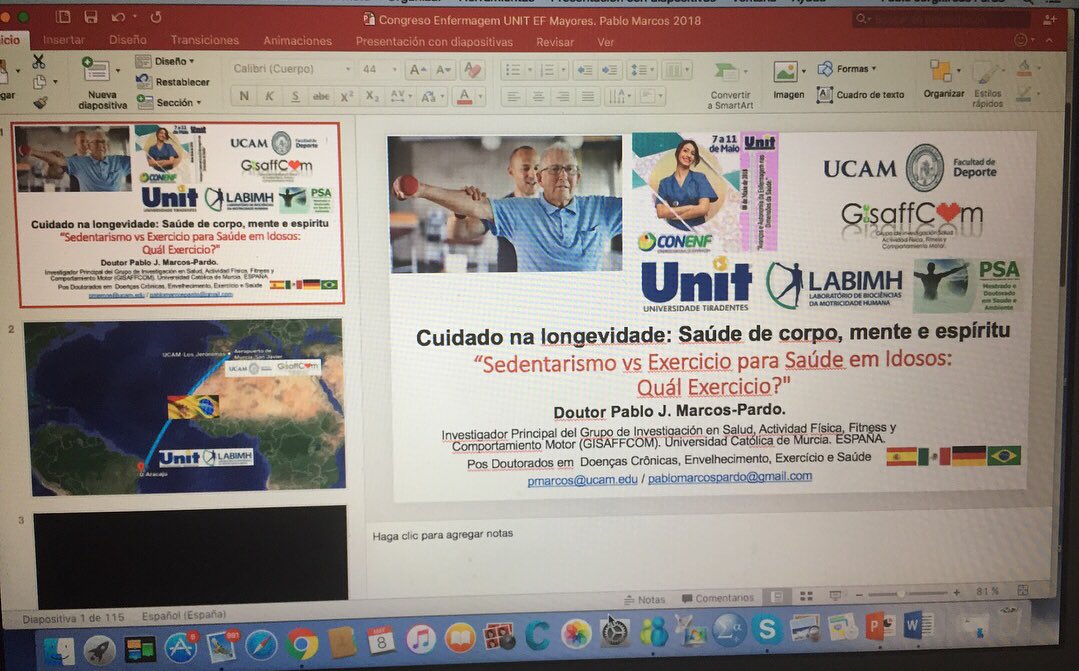Toggle underline S formatting
The image size is (1079, 671).
click(x=295, y=96)
